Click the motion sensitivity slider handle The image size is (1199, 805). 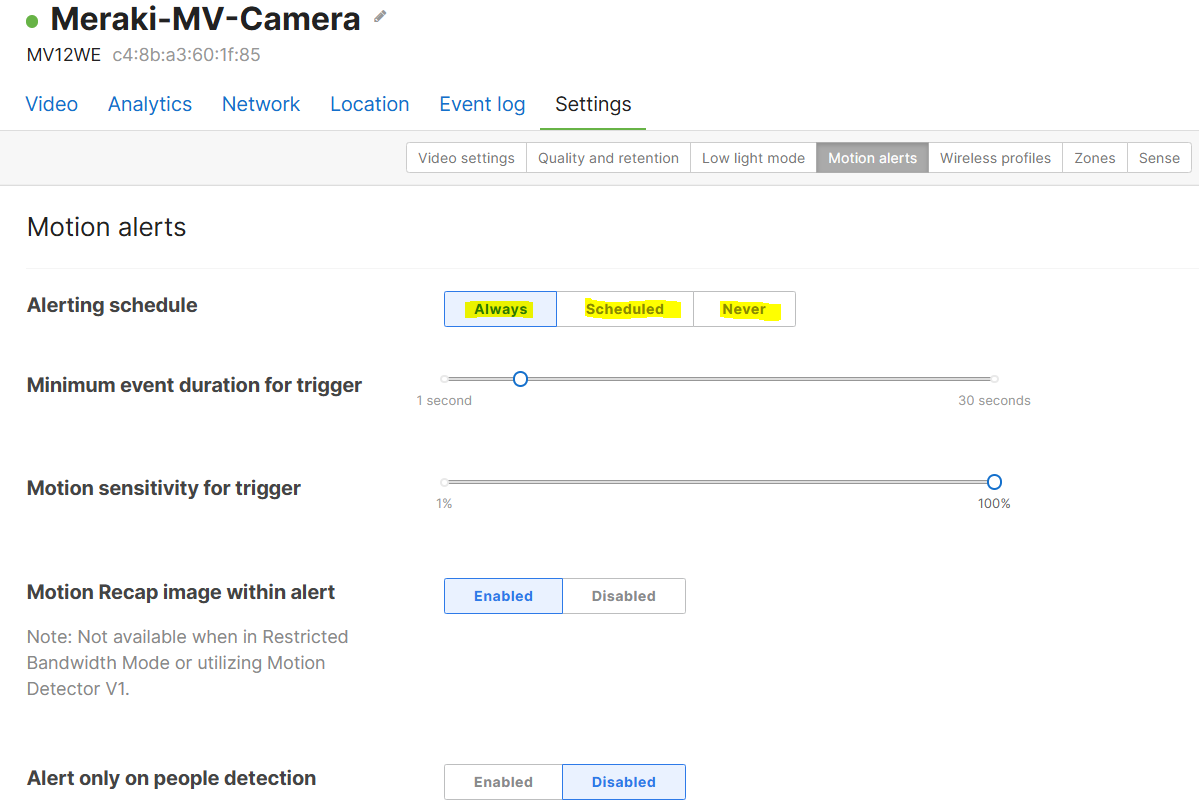[x=994, y=482]
